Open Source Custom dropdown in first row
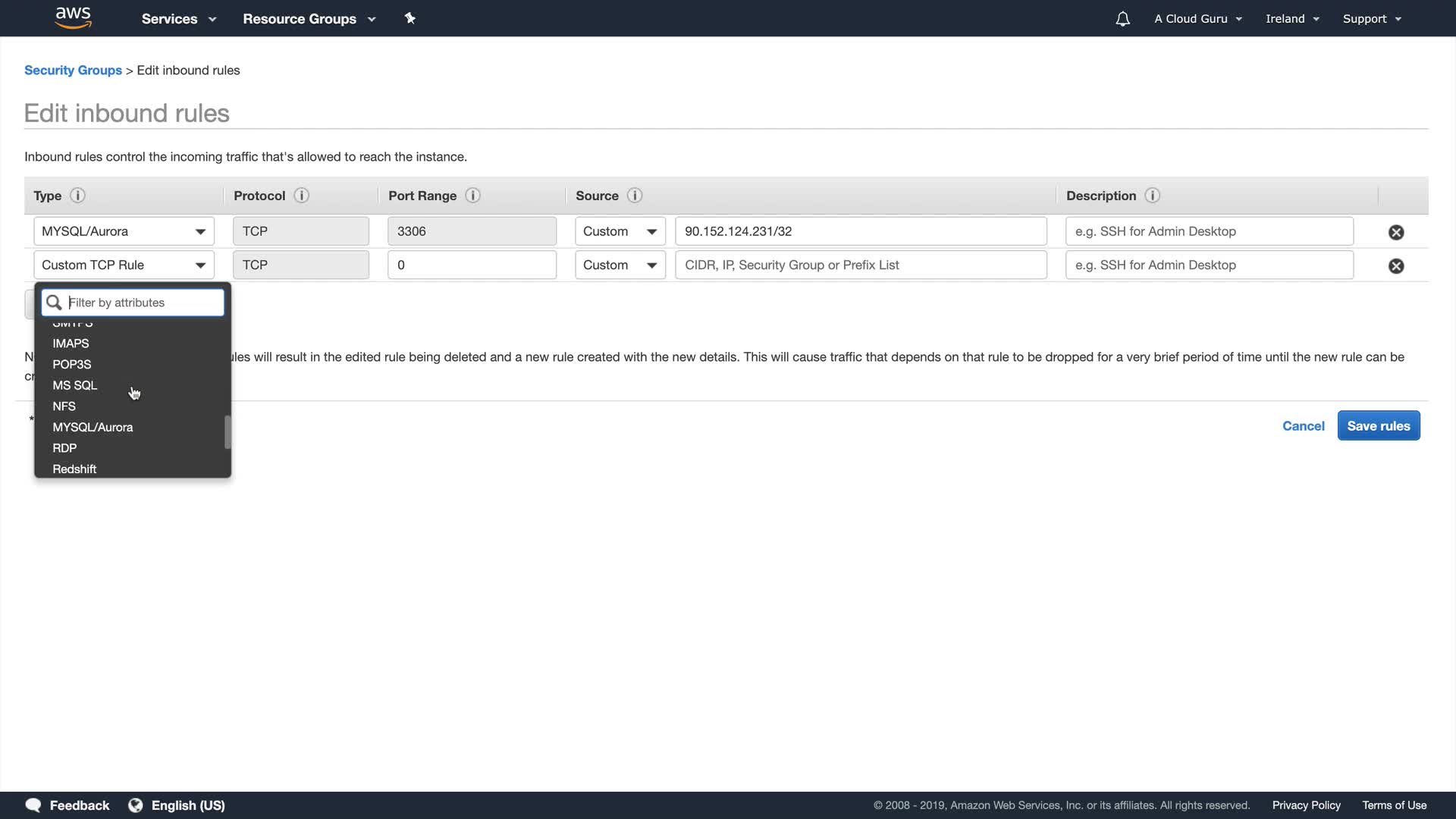 point(620,231)
